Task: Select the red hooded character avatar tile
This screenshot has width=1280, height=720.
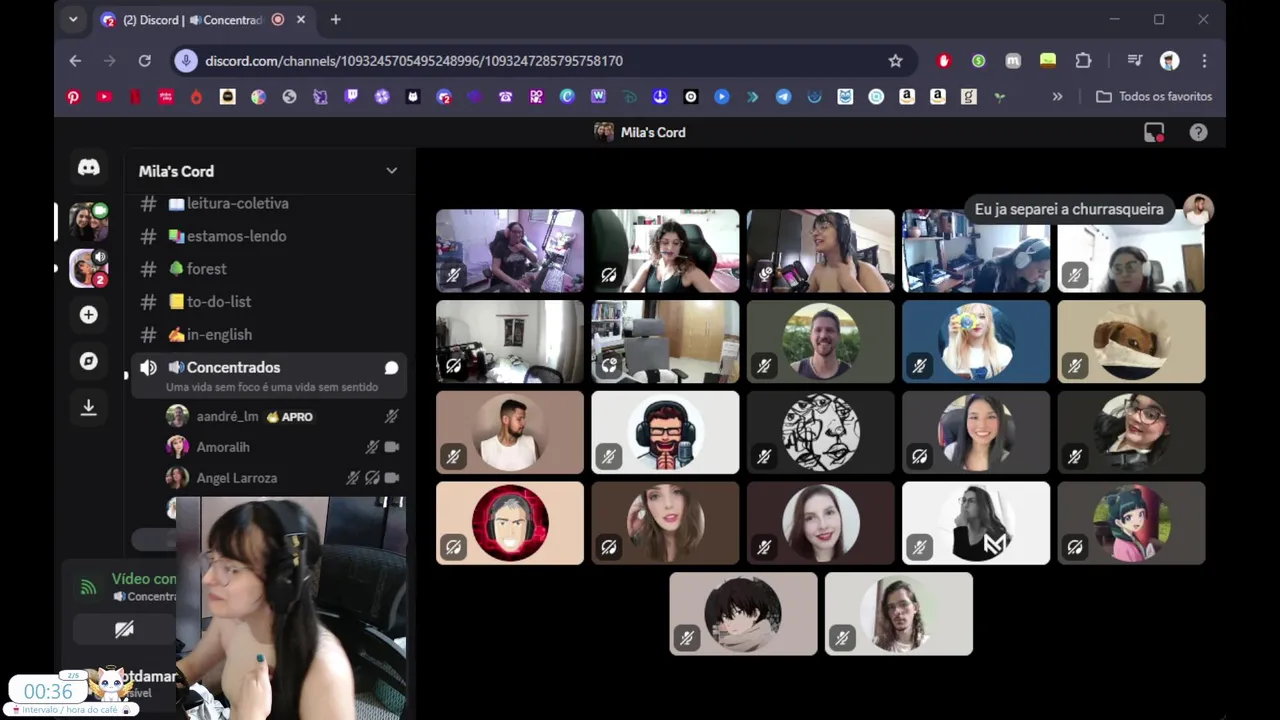Action: point(510,523)
